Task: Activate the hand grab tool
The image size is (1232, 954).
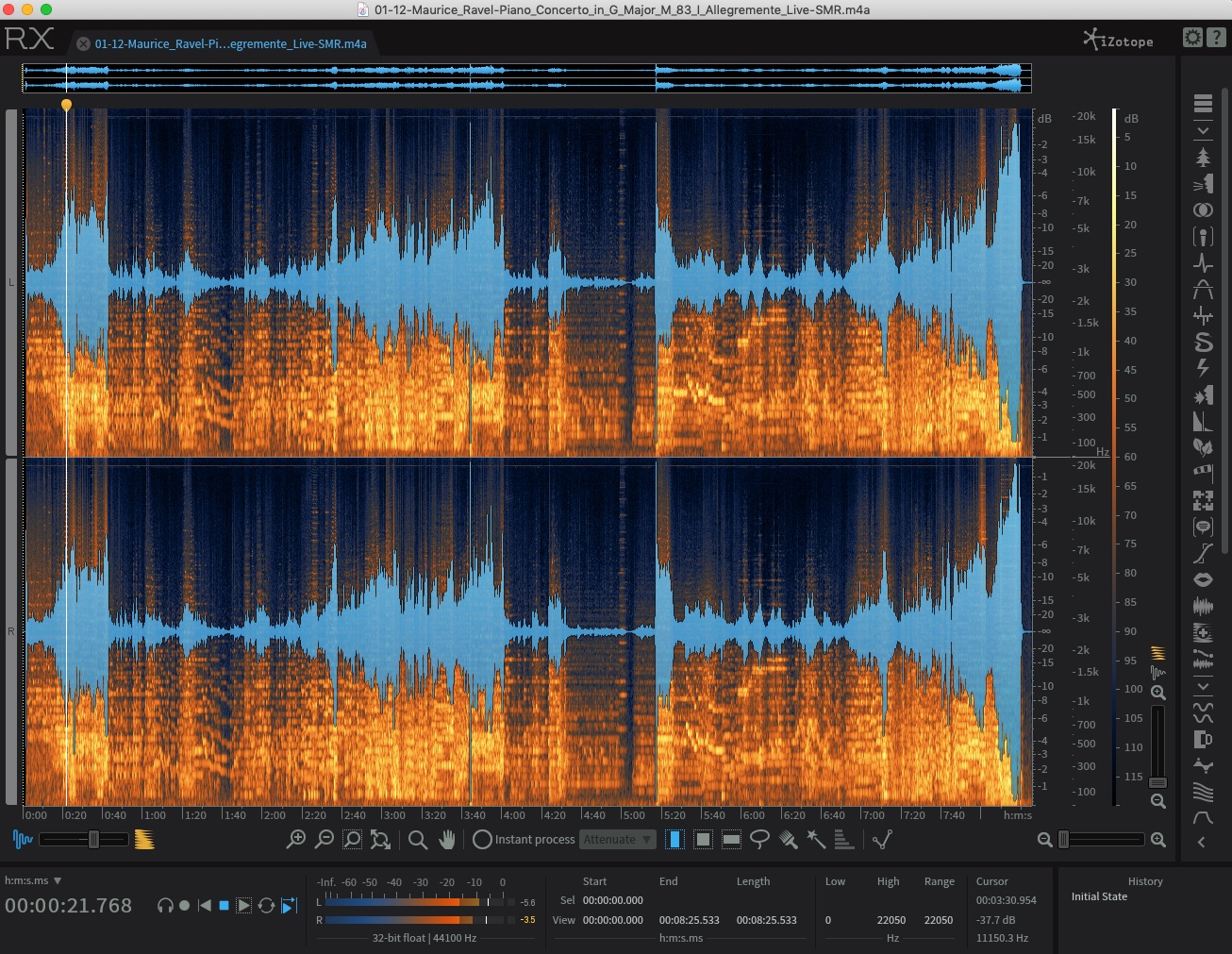Action: pos(447,839)
